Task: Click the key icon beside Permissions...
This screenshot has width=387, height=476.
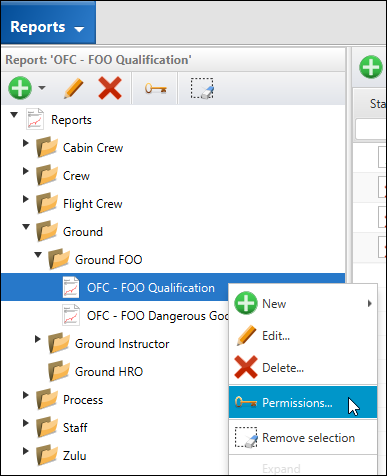Action: [246, 402]
